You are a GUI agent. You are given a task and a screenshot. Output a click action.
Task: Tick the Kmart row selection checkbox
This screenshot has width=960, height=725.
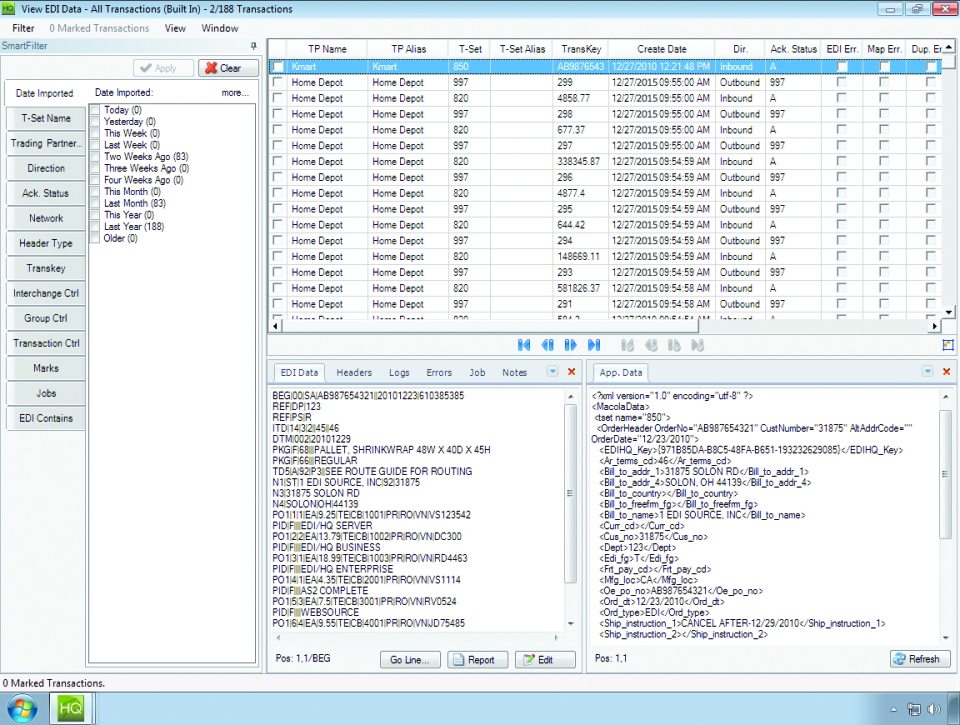278,67
